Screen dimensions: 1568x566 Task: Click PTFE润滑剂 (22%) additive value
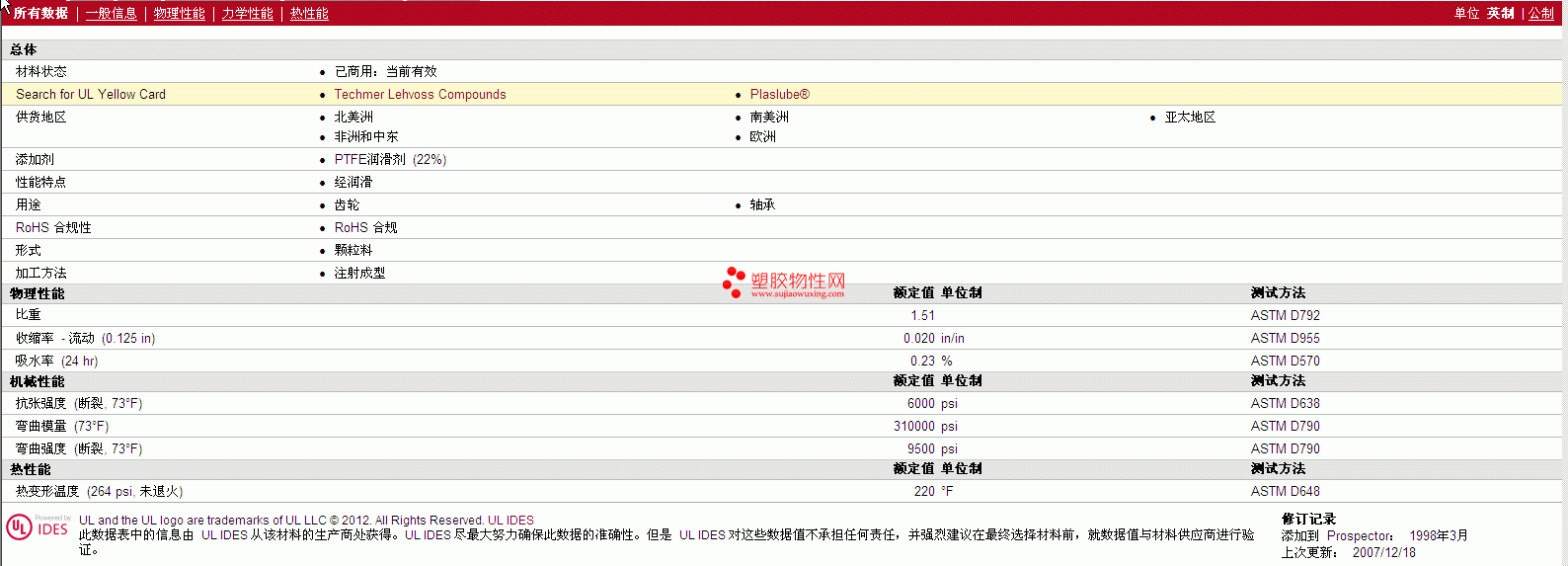390,159
